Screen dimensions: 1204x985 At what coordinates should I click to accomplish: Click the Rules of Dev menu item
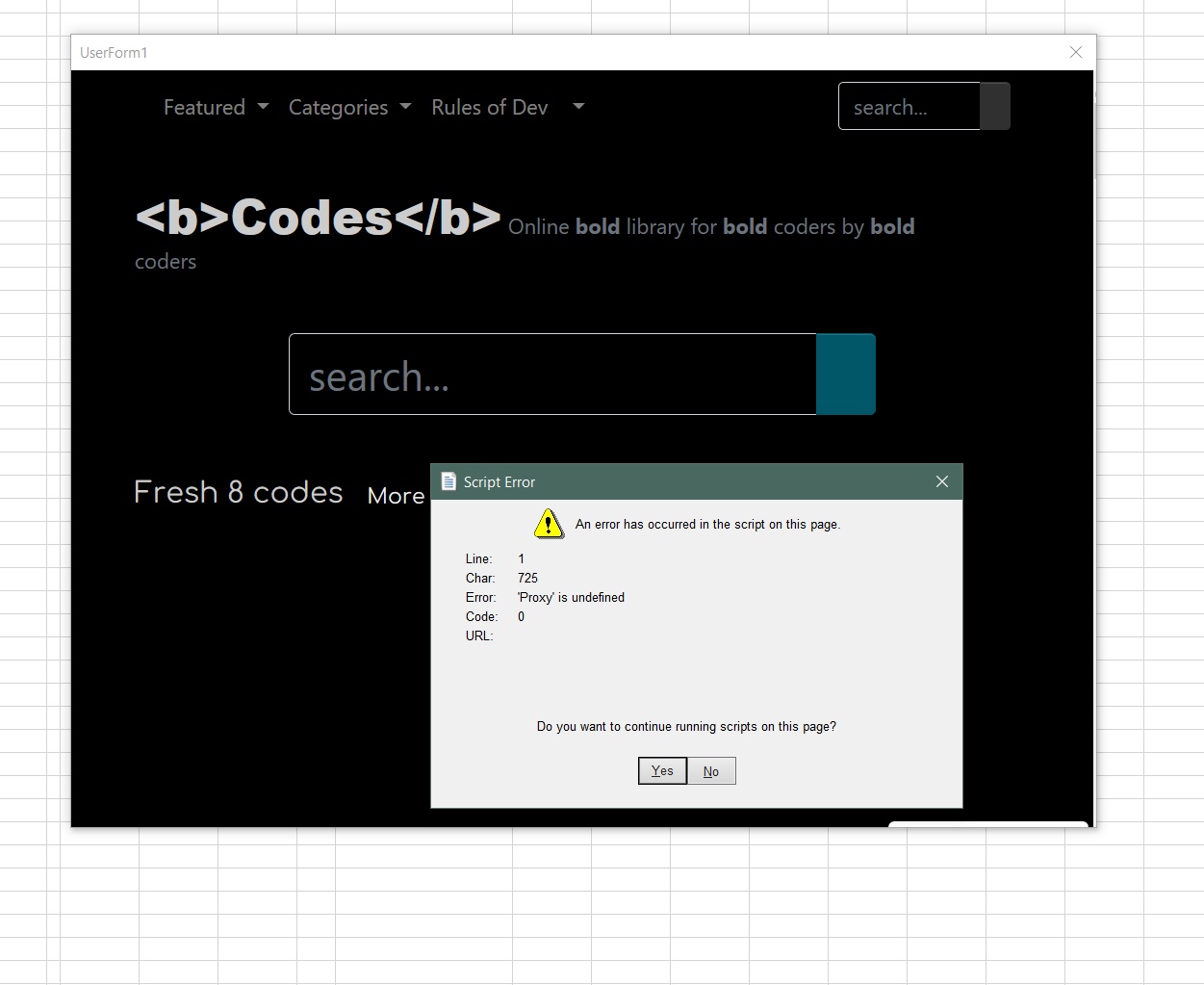pyautogui.click(x=489, y=107)
